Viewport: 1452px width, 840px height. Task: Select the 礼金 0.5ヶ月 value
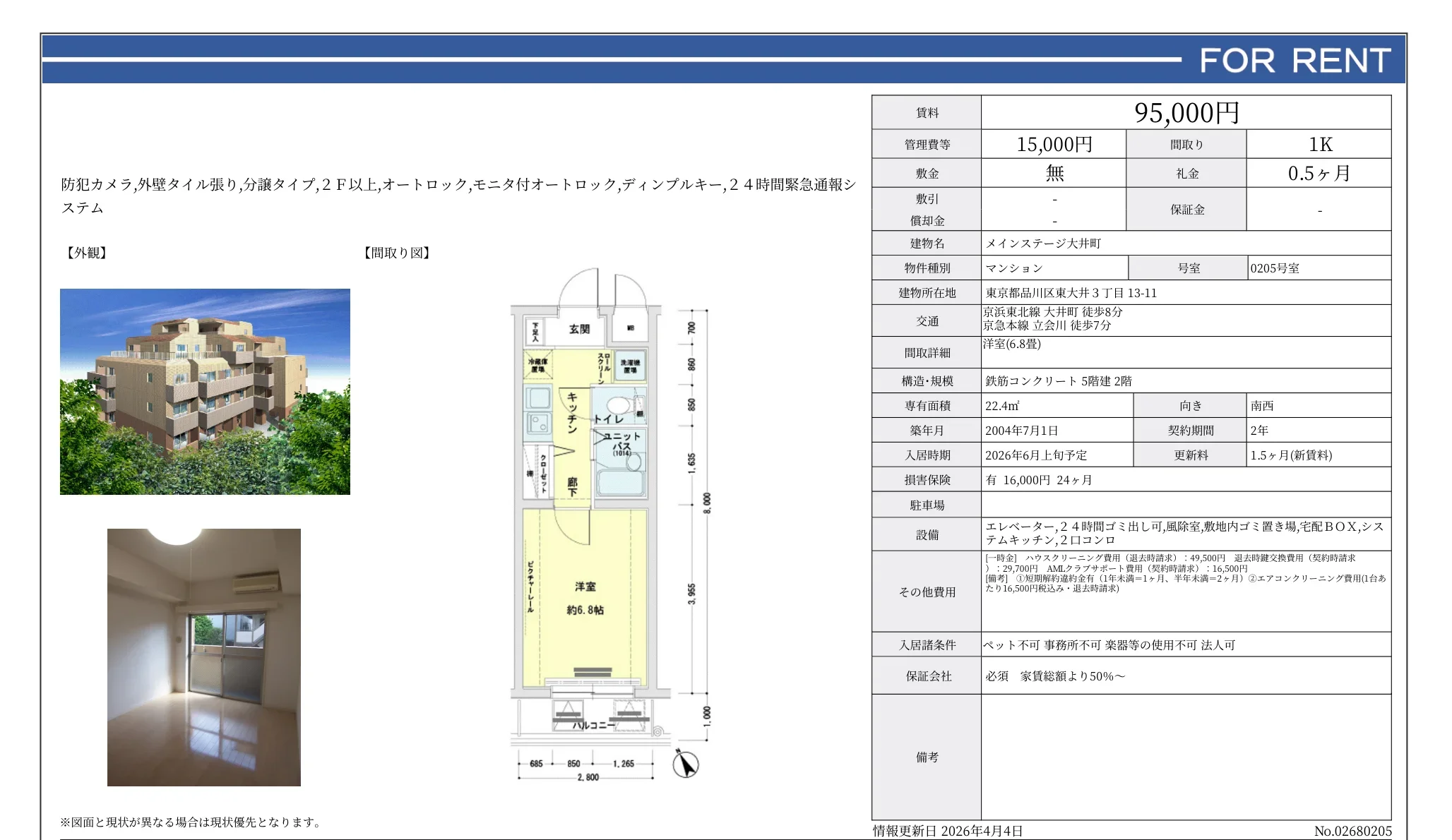[1319, 172]
